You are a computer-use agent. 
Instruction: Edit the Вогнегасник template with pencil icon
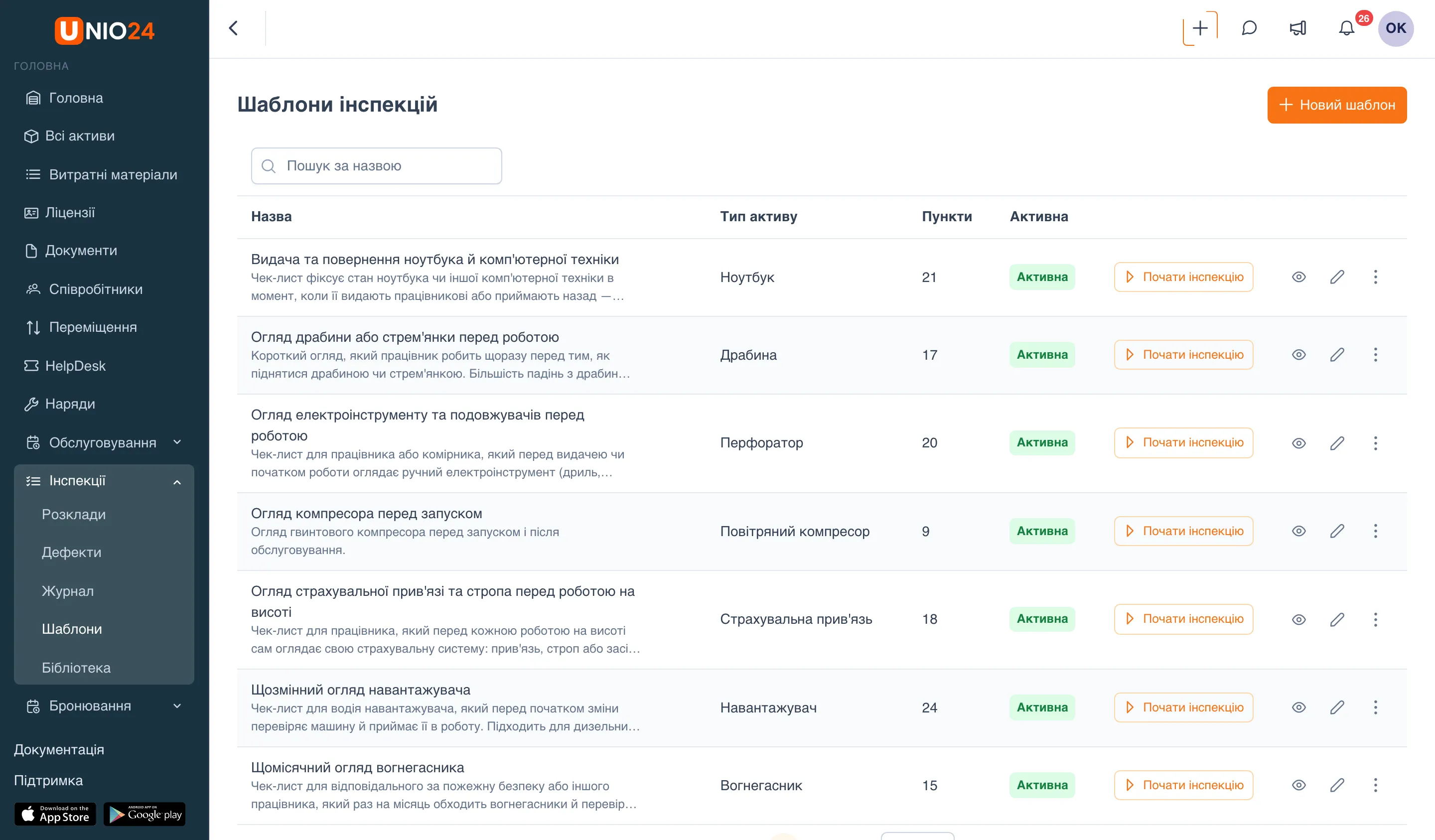(1337, 785)
